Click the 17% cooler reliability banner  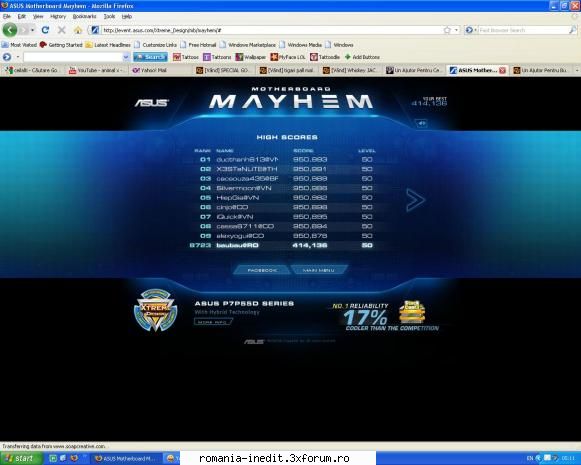click(385, 316)
